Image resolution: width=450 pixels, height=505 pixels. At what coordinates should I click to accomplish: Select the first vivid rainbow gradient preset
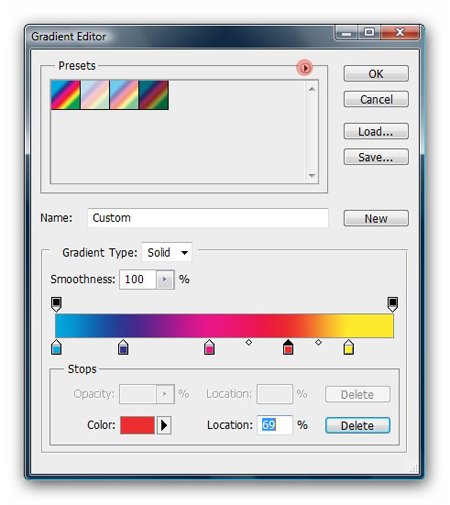pyautogui.click(x=66, y=95)
